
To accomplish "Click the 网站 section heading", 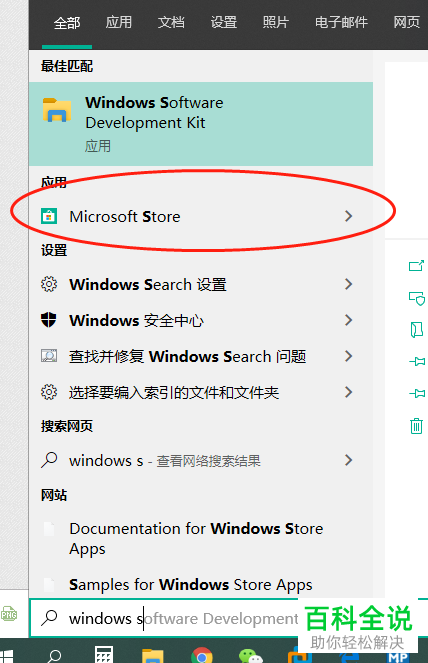I will [x=54, y=495].
